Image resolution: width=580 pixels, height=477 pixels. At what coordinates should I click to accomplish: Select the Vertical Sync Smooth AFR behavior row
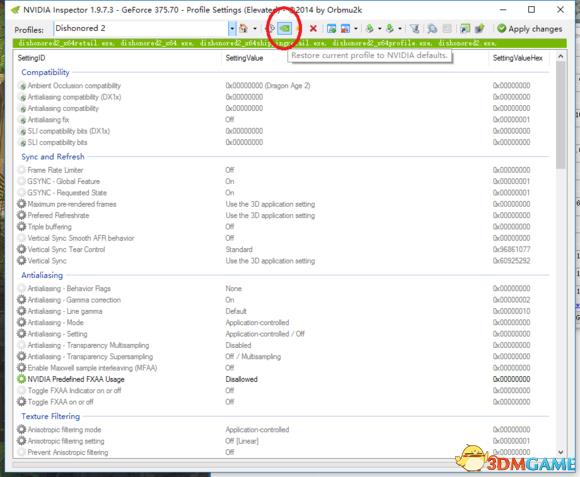(284, 238)
